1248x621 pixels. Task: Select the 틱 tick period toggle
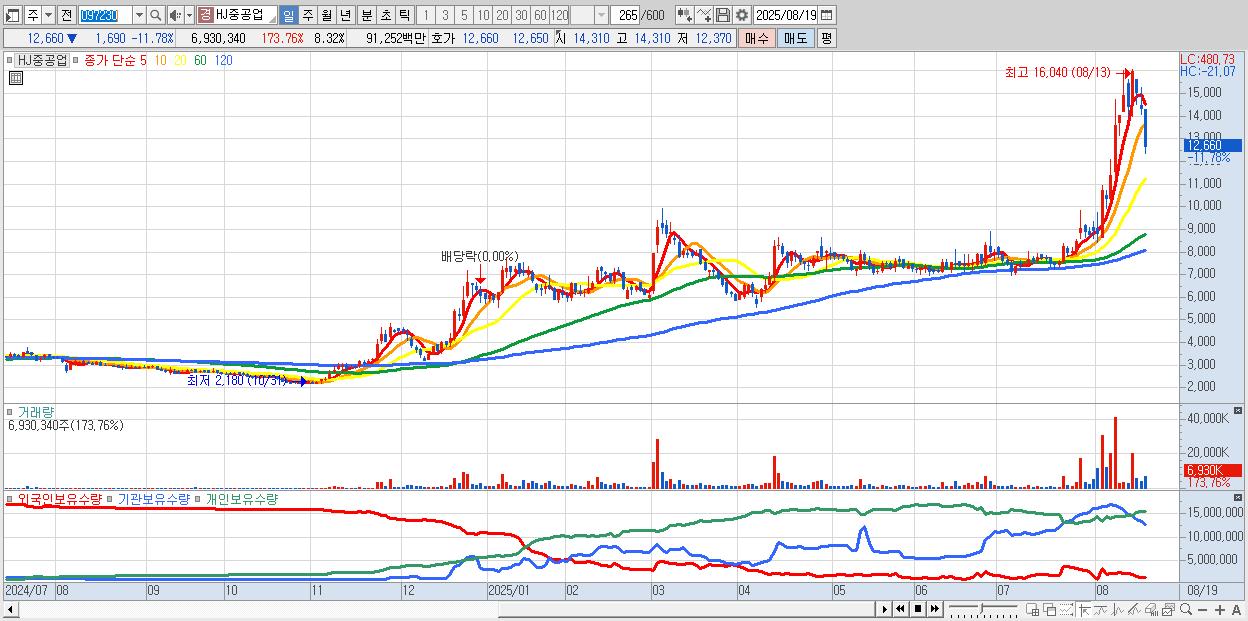coord(404,15)
